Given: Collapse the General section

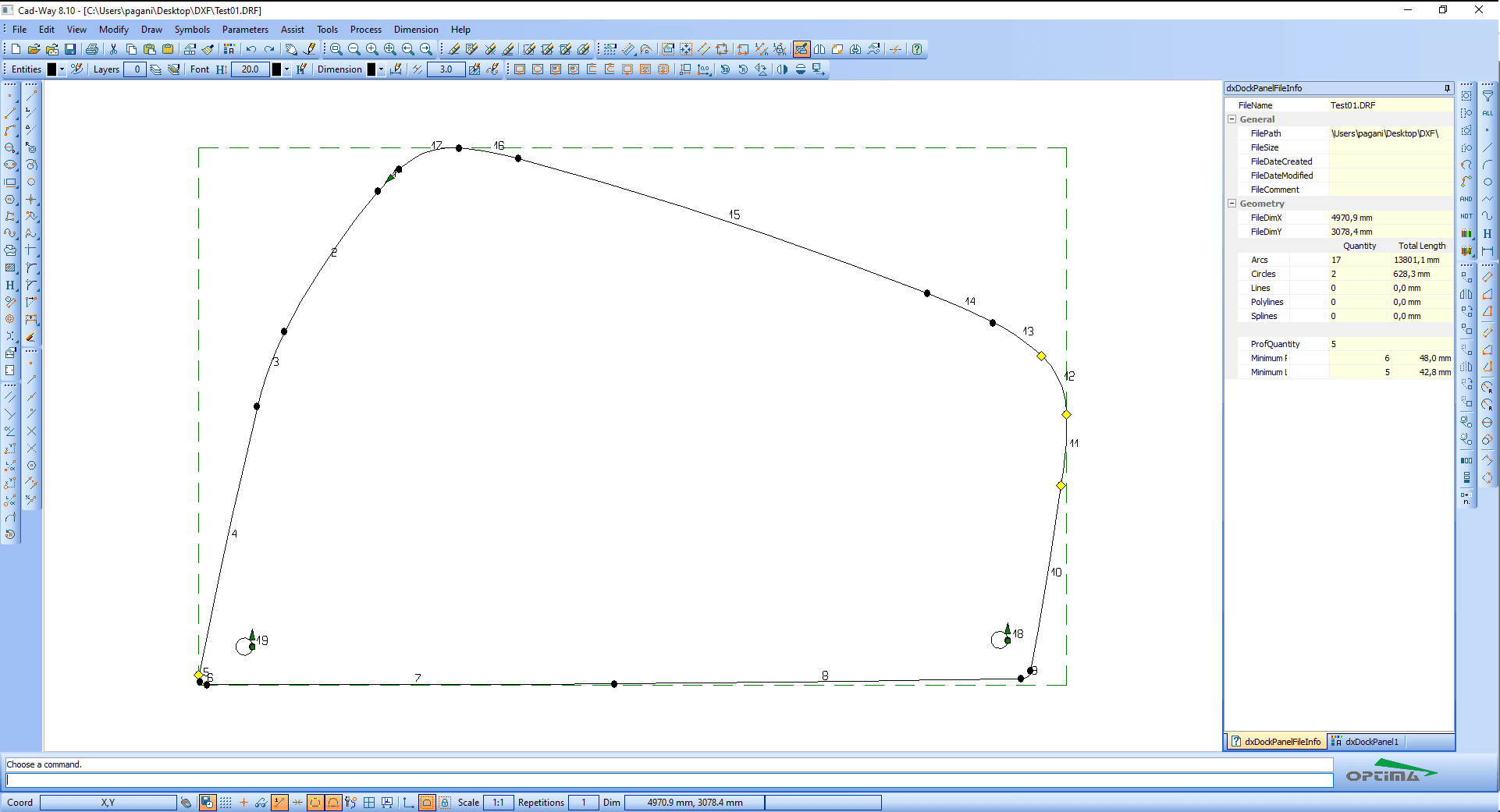Looking at the screenshot, I should point(1232,119).
